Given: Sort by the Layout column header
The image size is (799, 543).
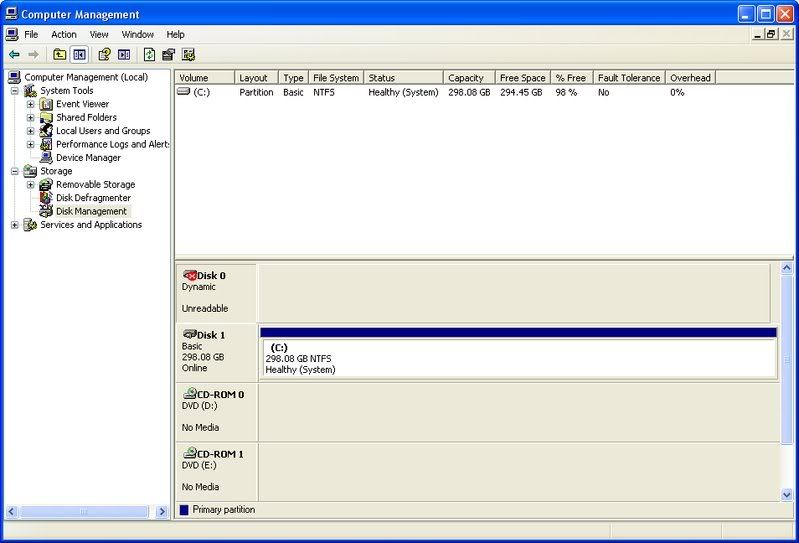Looking at the screenshot, I should pyautogui.click(x=256, y=78).
